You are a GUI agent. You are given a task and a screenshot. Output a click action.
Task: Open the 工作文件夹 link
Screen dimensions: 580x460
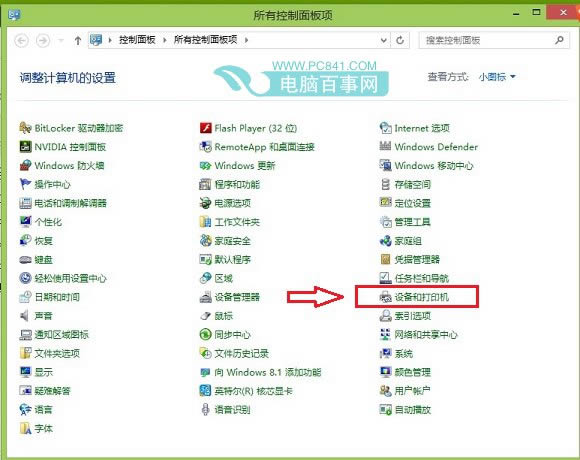click(x=237, y=222)
